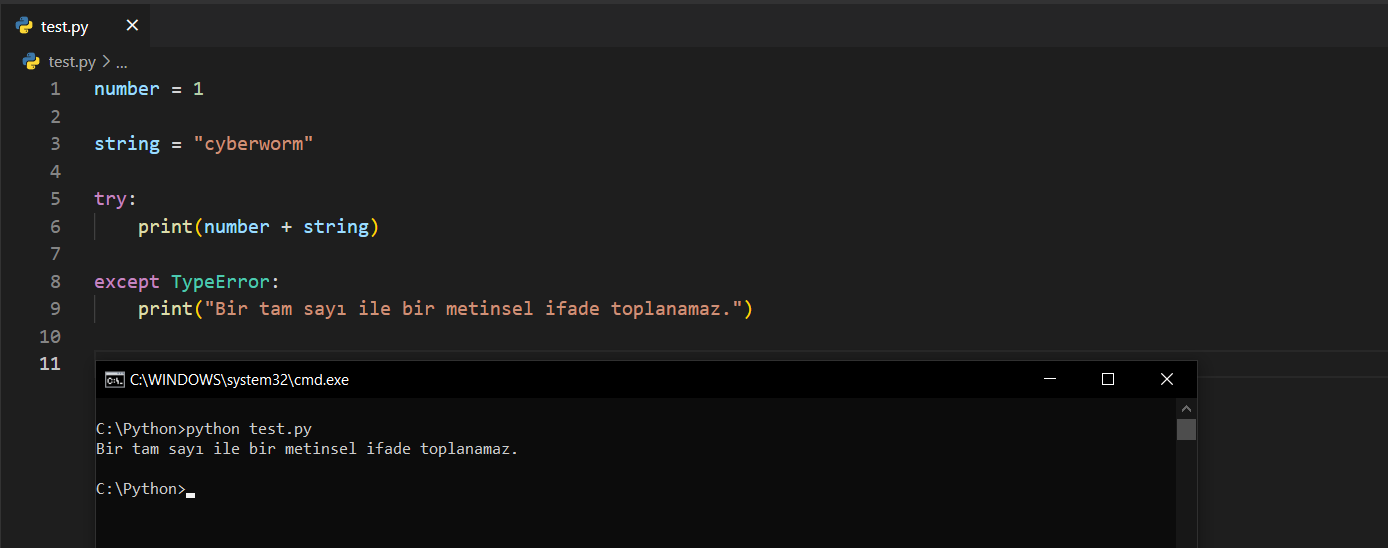Click line number 6 in the gutter
1388x548 pixels.
[x=55, y=227]
